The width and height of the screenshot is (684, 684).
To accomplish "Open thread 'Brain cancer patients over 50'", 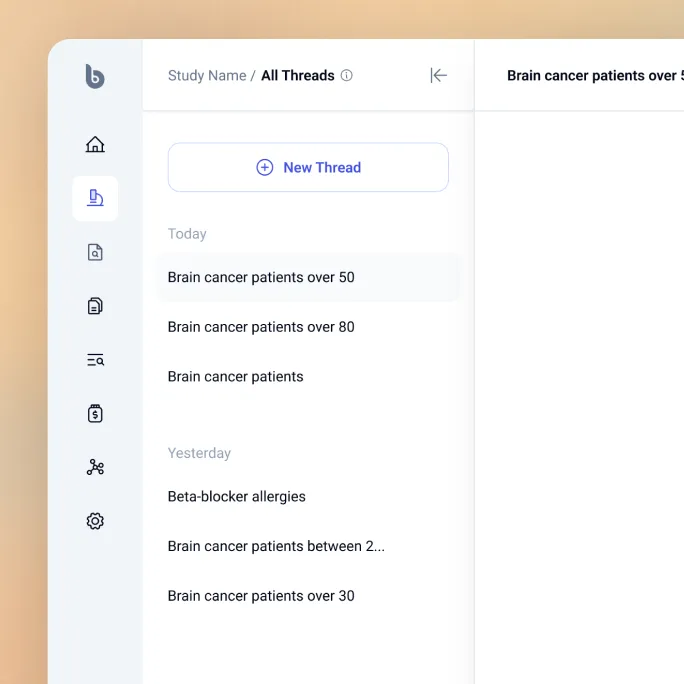I will point(308,277).
